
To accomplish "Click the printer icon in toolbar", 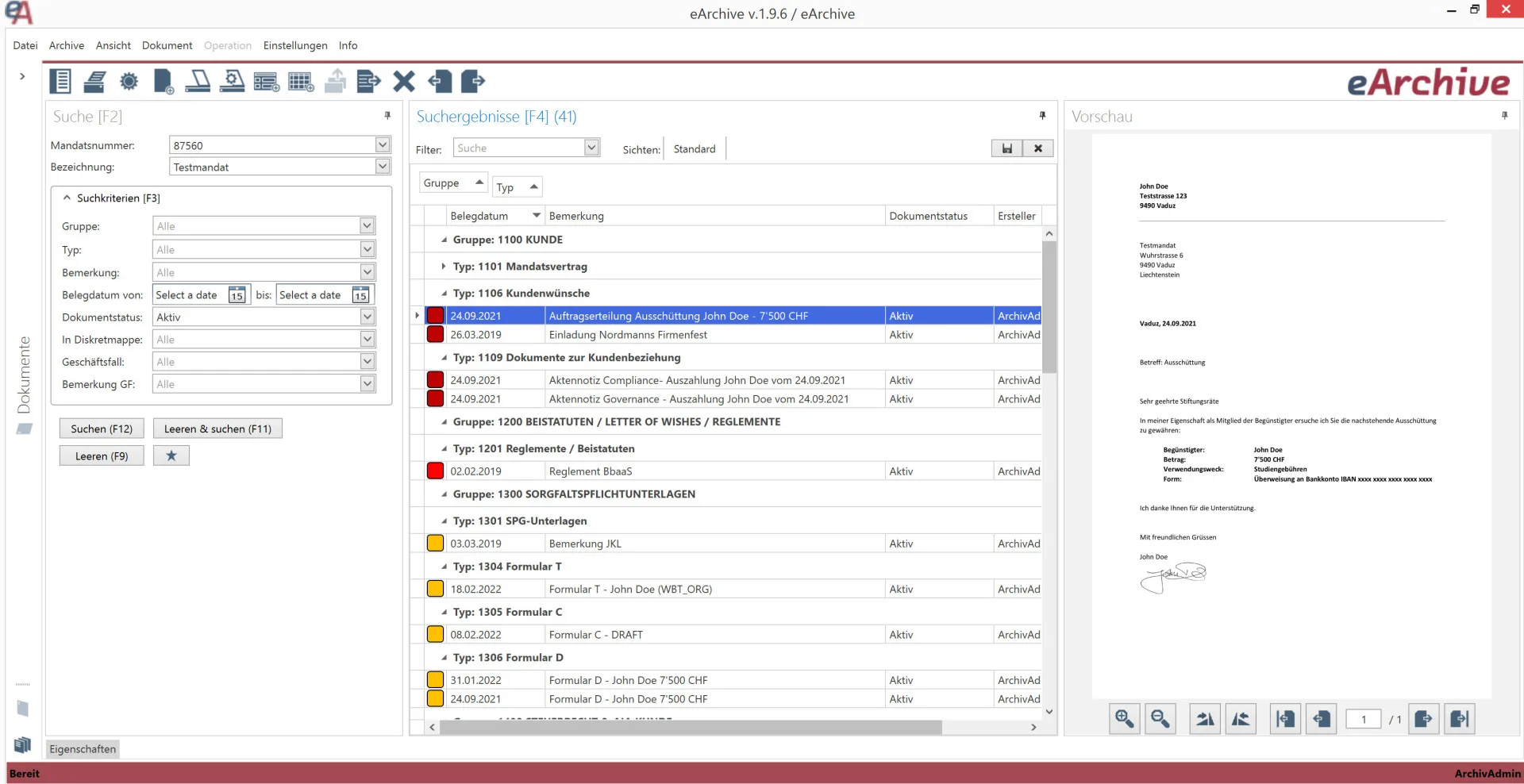I will pyautogui.click(x=94, y=81).
